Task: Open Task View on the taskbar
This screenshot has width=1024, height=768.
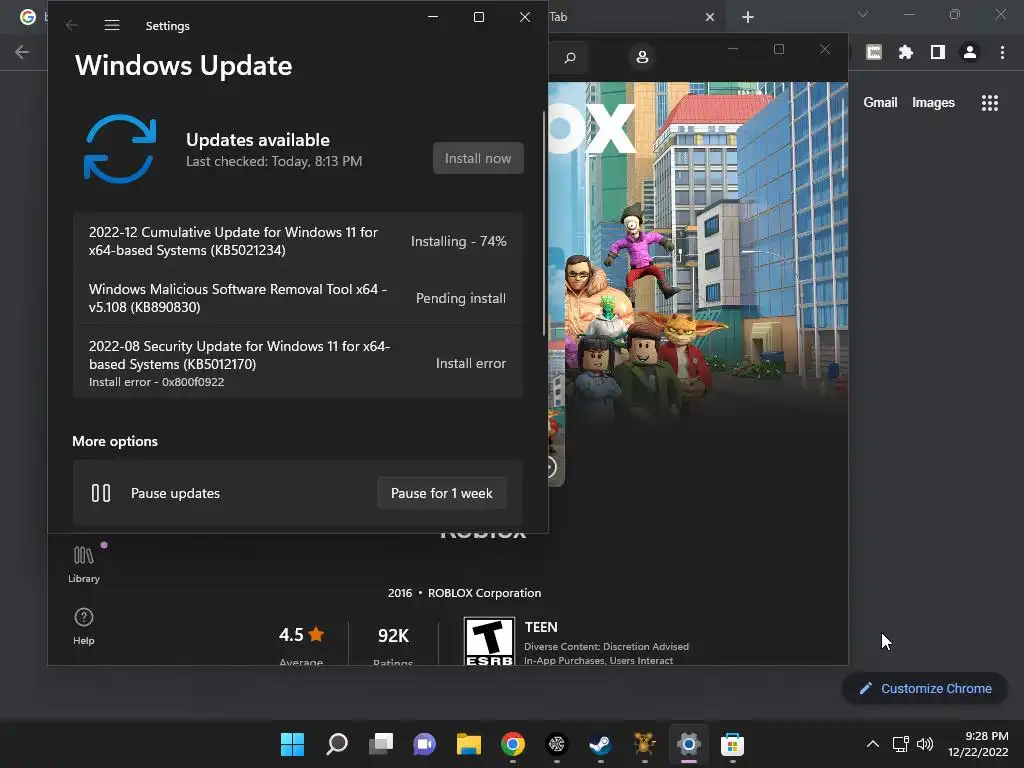Action: pos(381,744)
